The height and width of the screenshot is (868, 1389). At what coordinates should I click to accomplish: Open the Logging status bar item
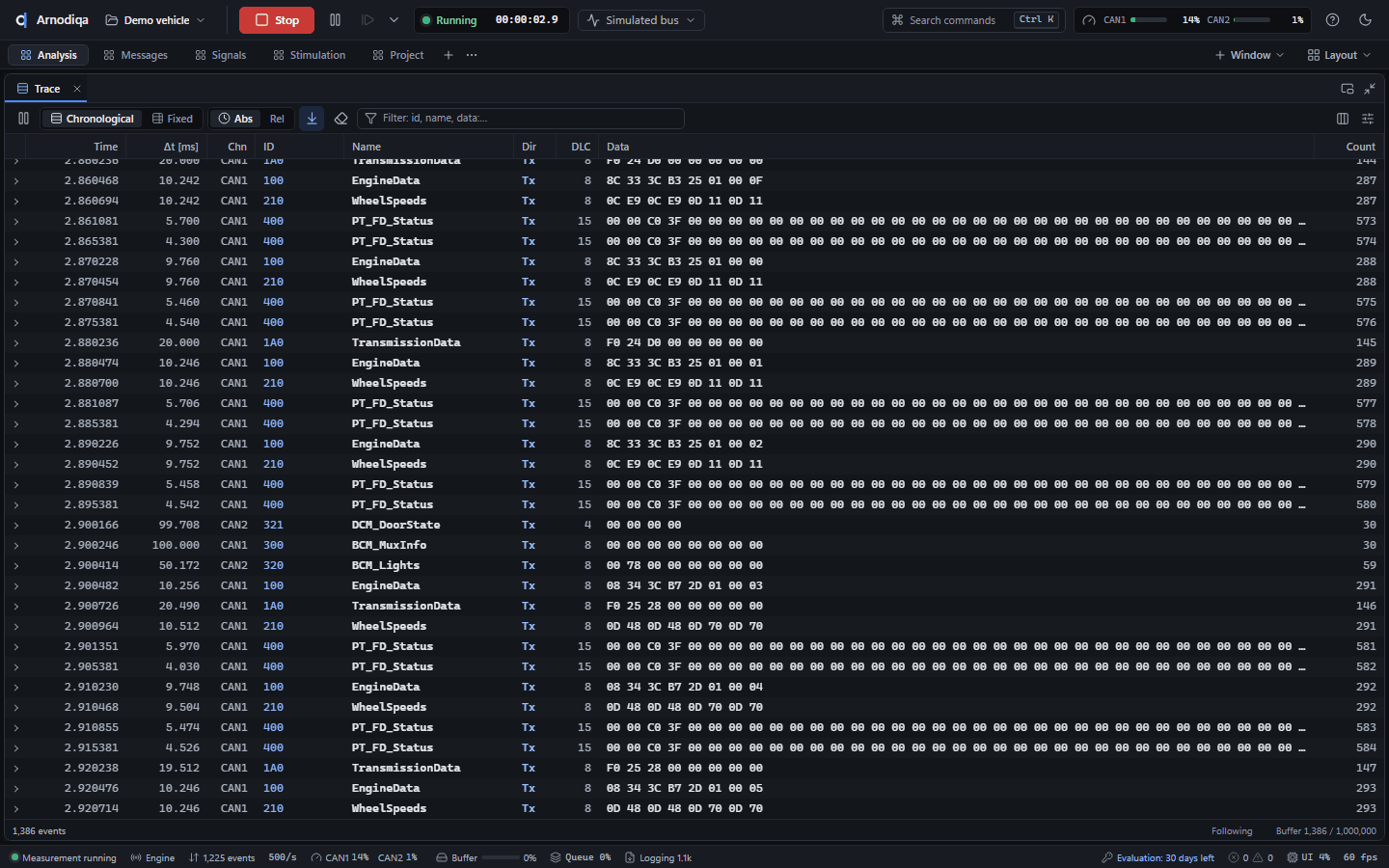(x=658, y=857)
